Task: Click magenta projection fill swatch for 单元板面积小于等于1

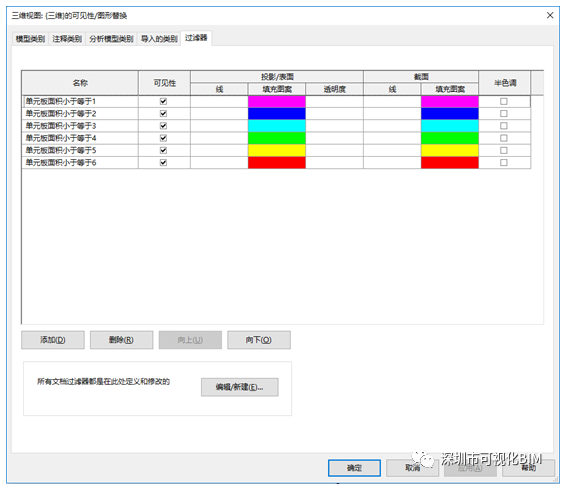Action: click(277, 101)
